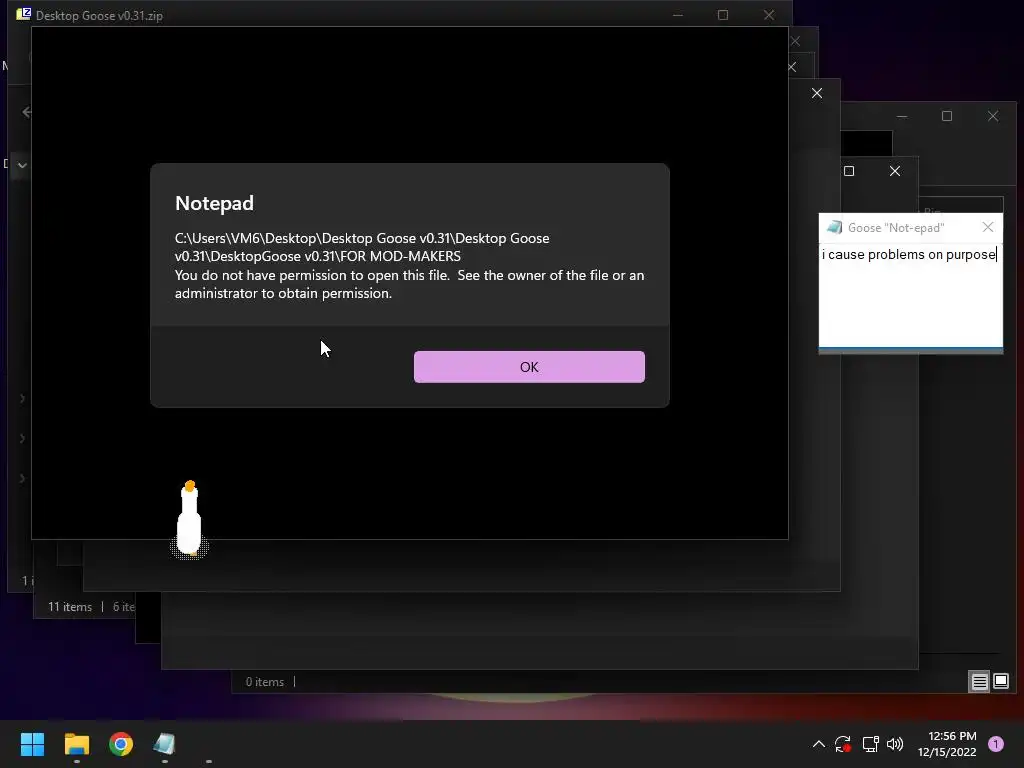Screen dimensions: 1024x768
Task: Click the back arrow in the Explorer window
Action: 27,112
